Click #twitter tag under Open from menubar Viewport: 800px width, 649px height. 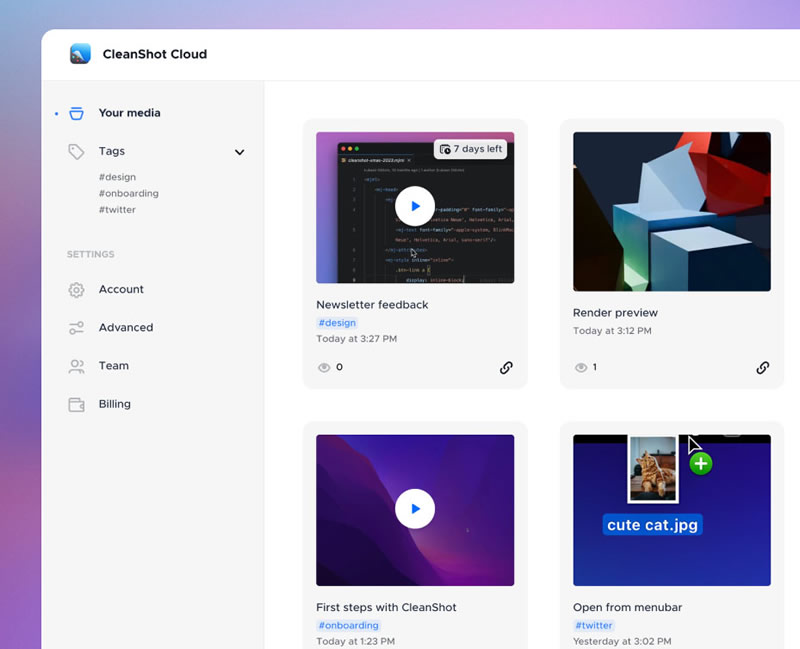tap(594, 625)
